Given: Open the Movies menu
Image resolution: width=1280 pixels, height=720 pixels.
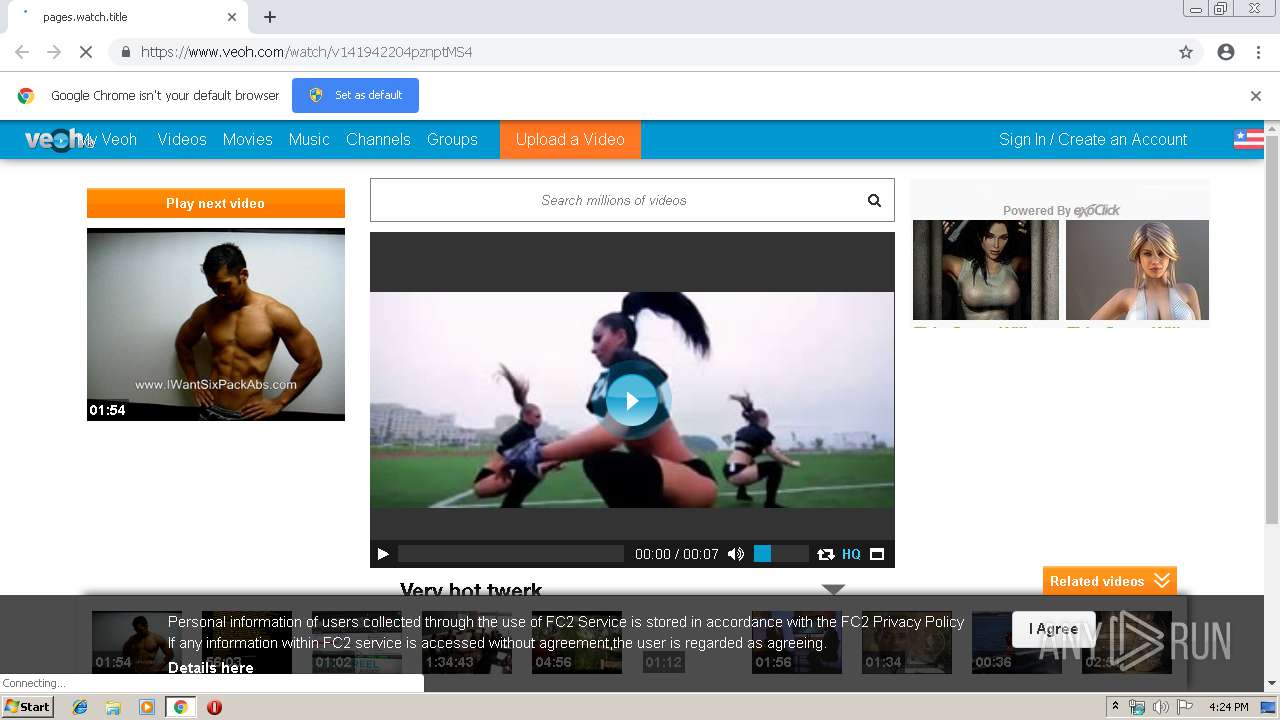Looking at the screenshot, I should tap(248, 139).
